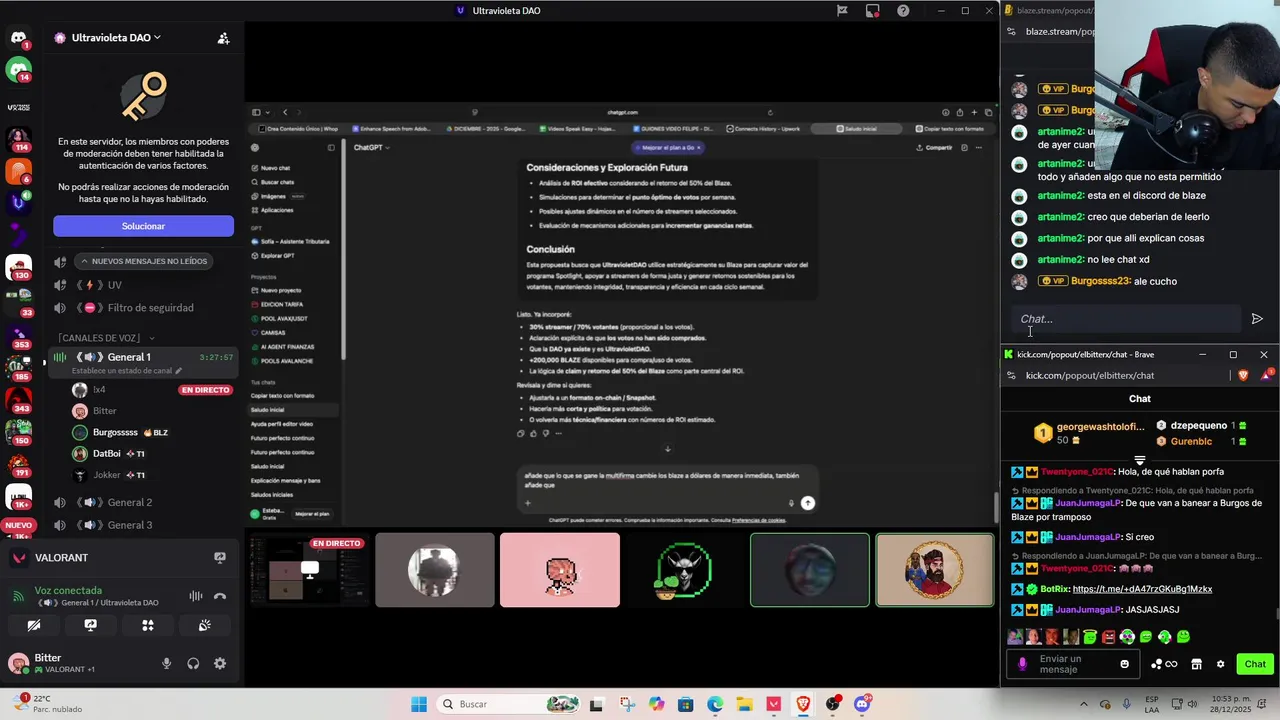The height and width of the screenshot is (720, 1280).
Task: Select the green skull avatar tile
Action: 685,570
